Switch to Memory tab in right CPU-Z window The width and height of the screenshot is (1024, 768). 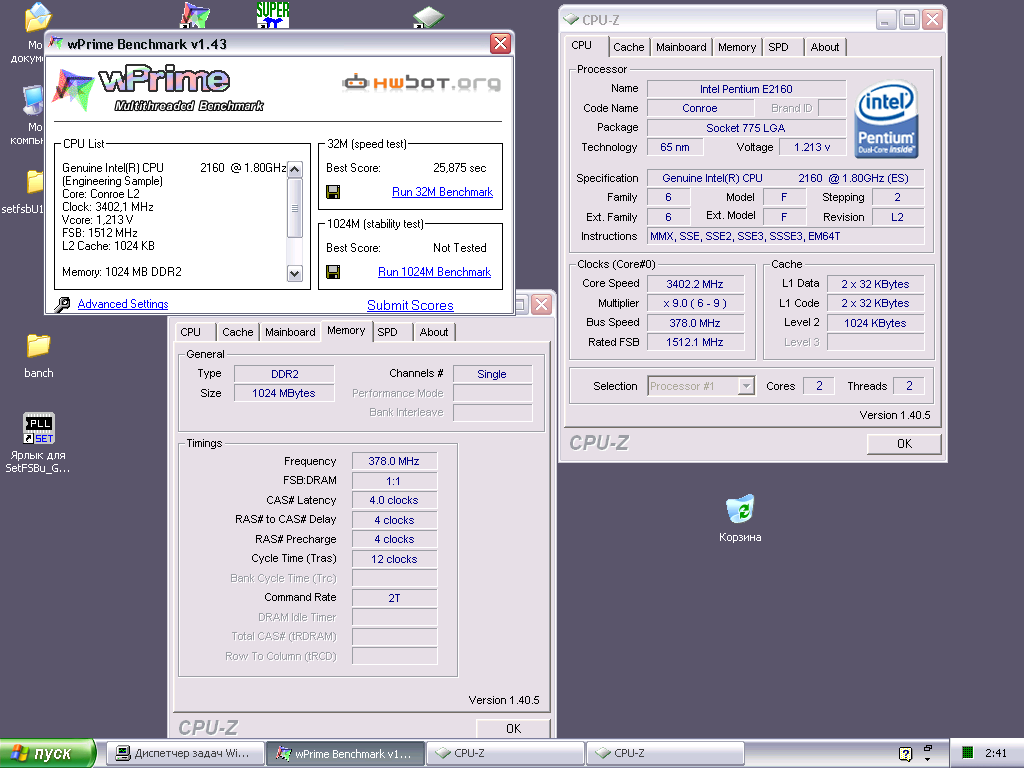pyautogui.click(x=737, y=47)
